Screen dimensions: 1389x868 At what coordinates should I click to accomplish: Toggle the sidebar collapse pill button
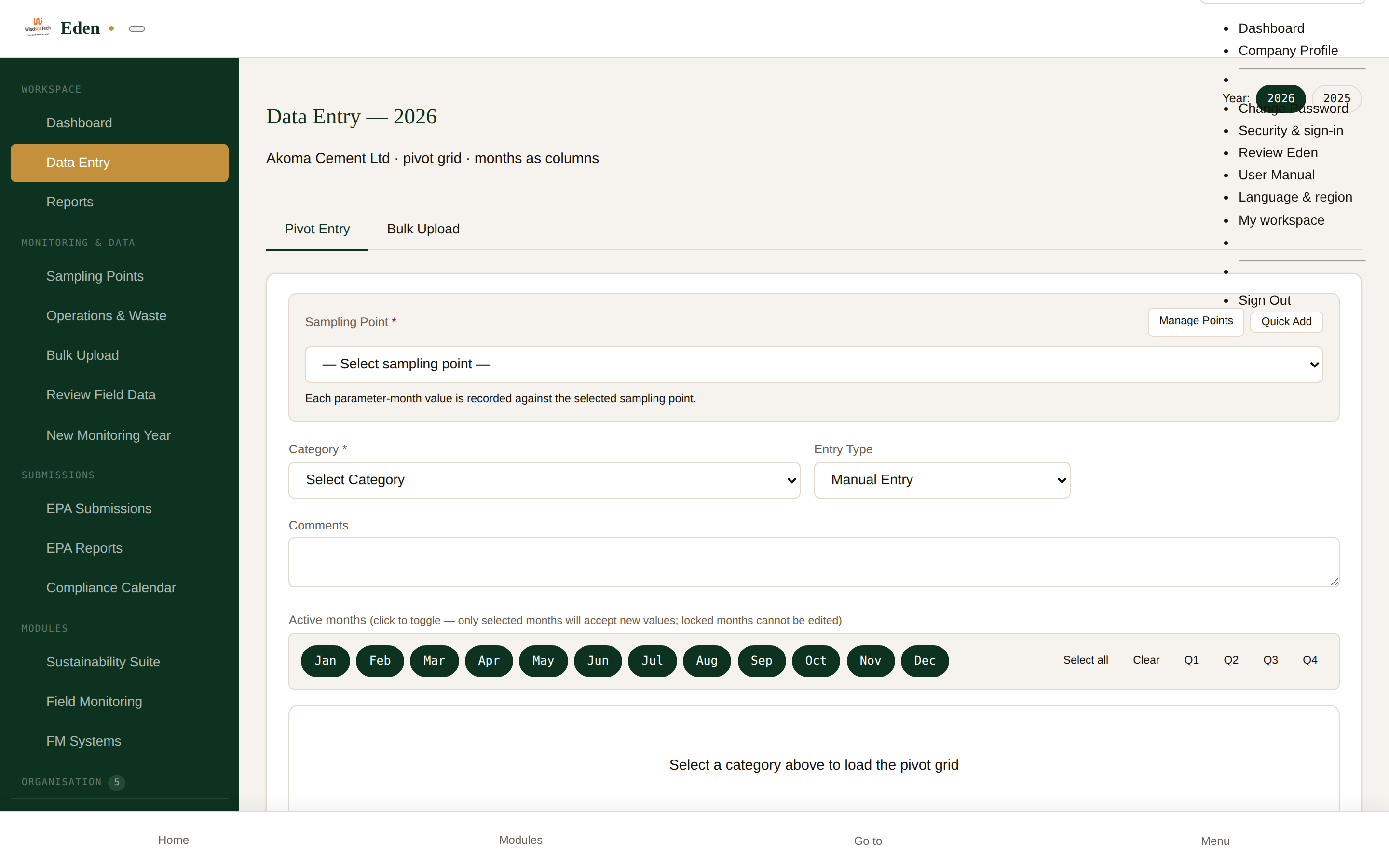[x=136, y=29]
